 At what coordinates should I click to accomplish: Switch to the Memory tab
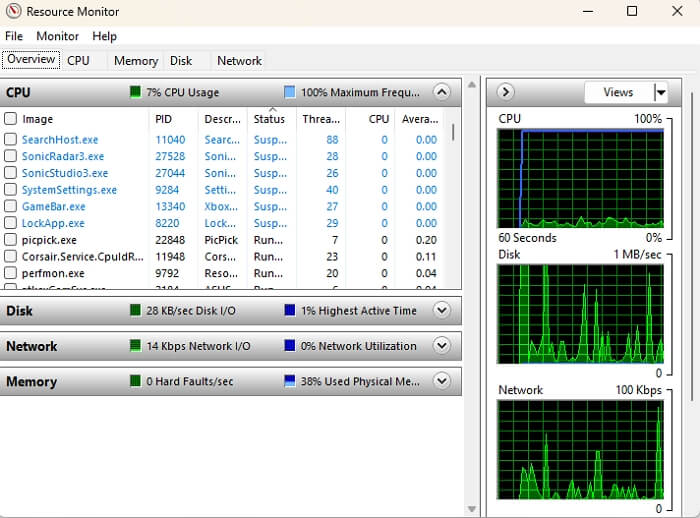136,60
